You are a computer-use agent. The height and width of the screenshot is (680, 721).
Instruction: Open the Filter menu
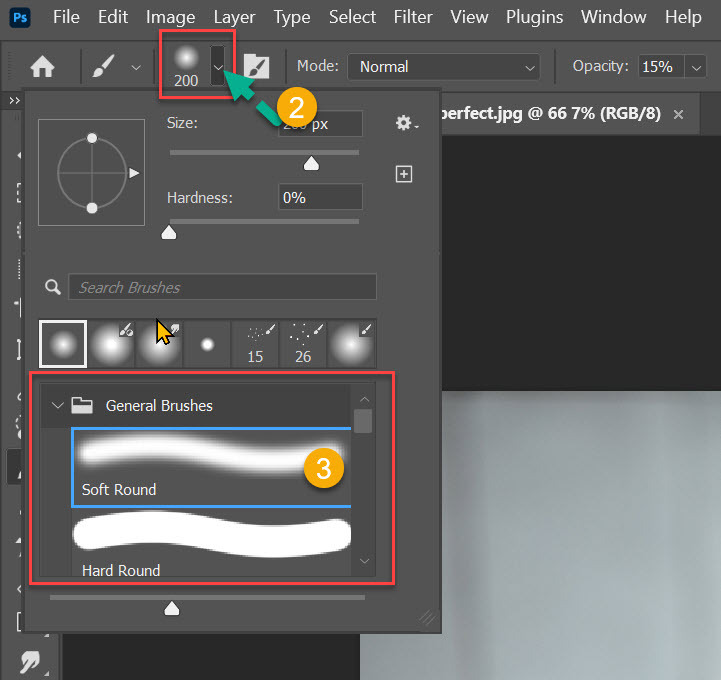coord(413,17)
